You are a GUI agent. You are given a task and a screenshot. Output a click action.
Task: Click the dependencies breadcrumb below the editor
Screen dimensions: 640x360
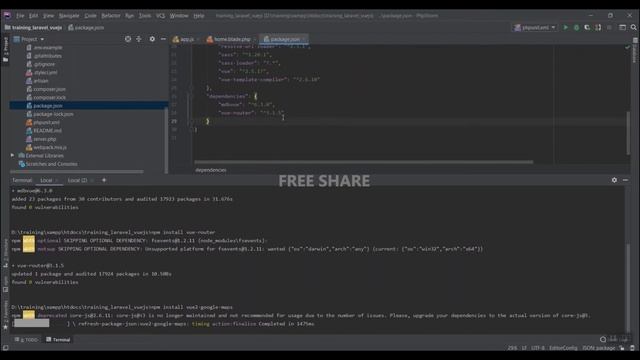point(211,170)
